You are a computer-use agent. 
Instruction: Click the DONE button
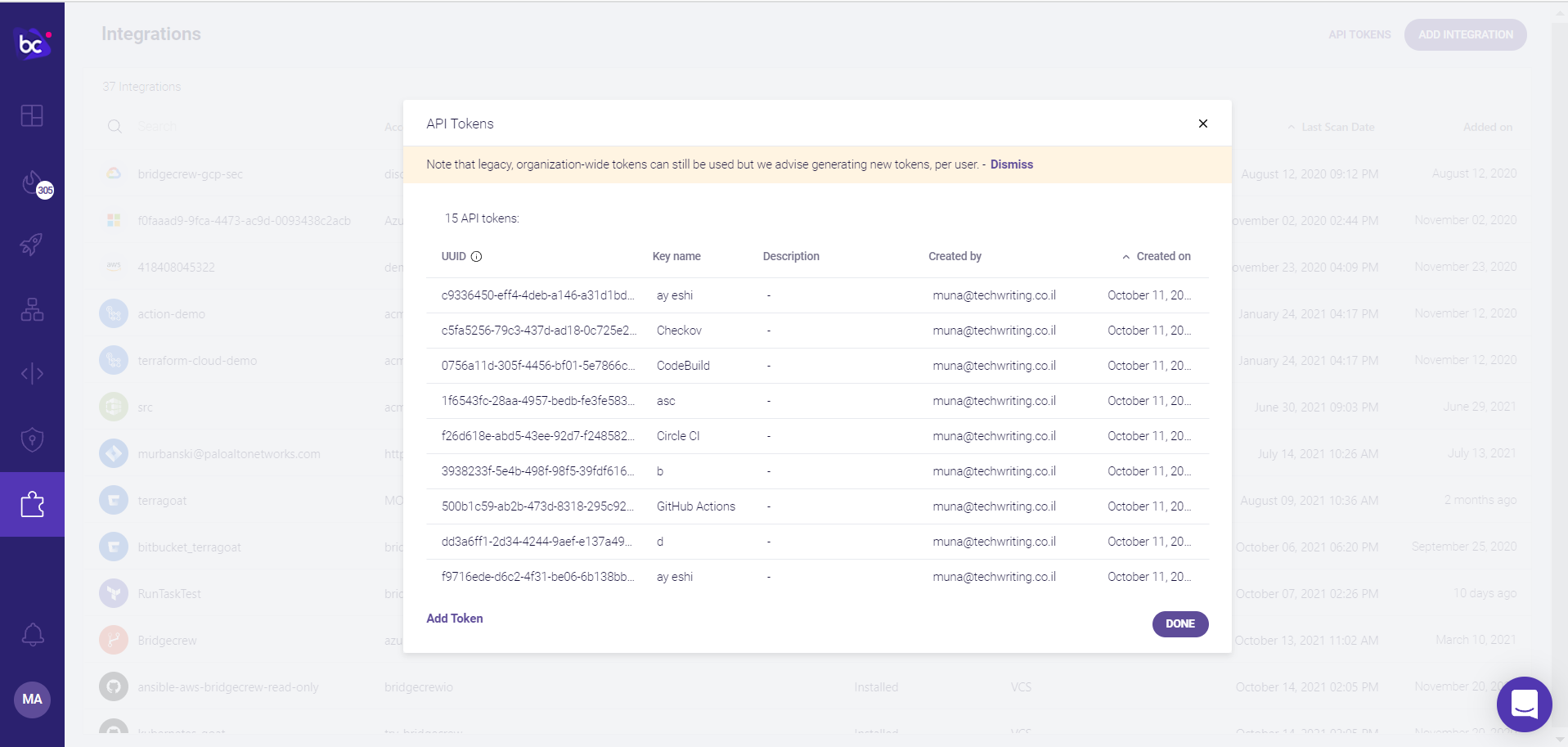(1180, 623)
